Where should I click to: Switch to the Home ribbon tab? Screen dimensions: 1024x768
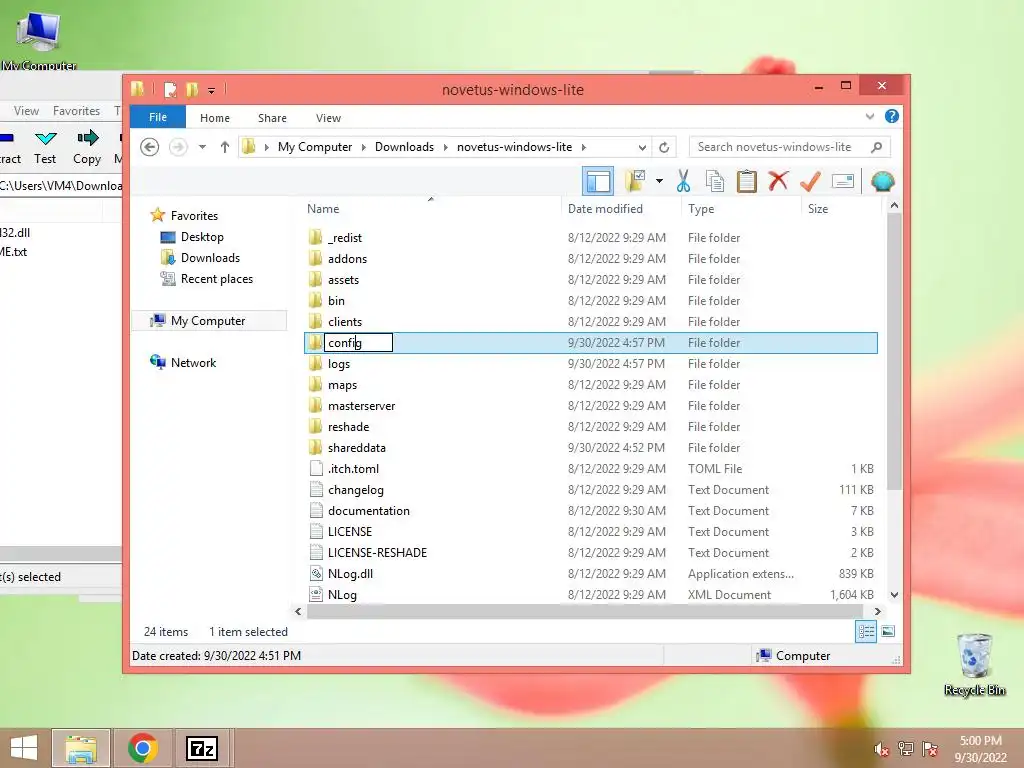(215, 118)
